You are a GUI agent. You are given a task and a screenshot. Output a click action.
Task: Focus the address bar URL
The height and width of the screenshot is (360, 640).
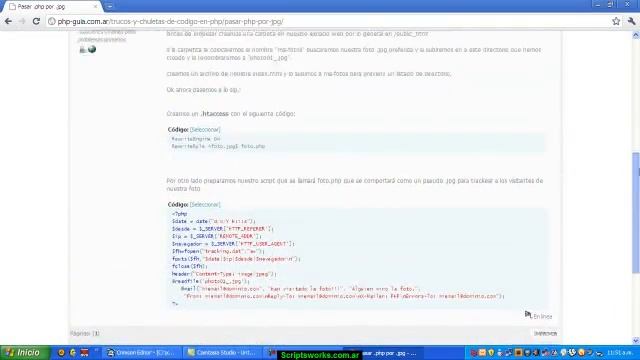tap(329, 21)
